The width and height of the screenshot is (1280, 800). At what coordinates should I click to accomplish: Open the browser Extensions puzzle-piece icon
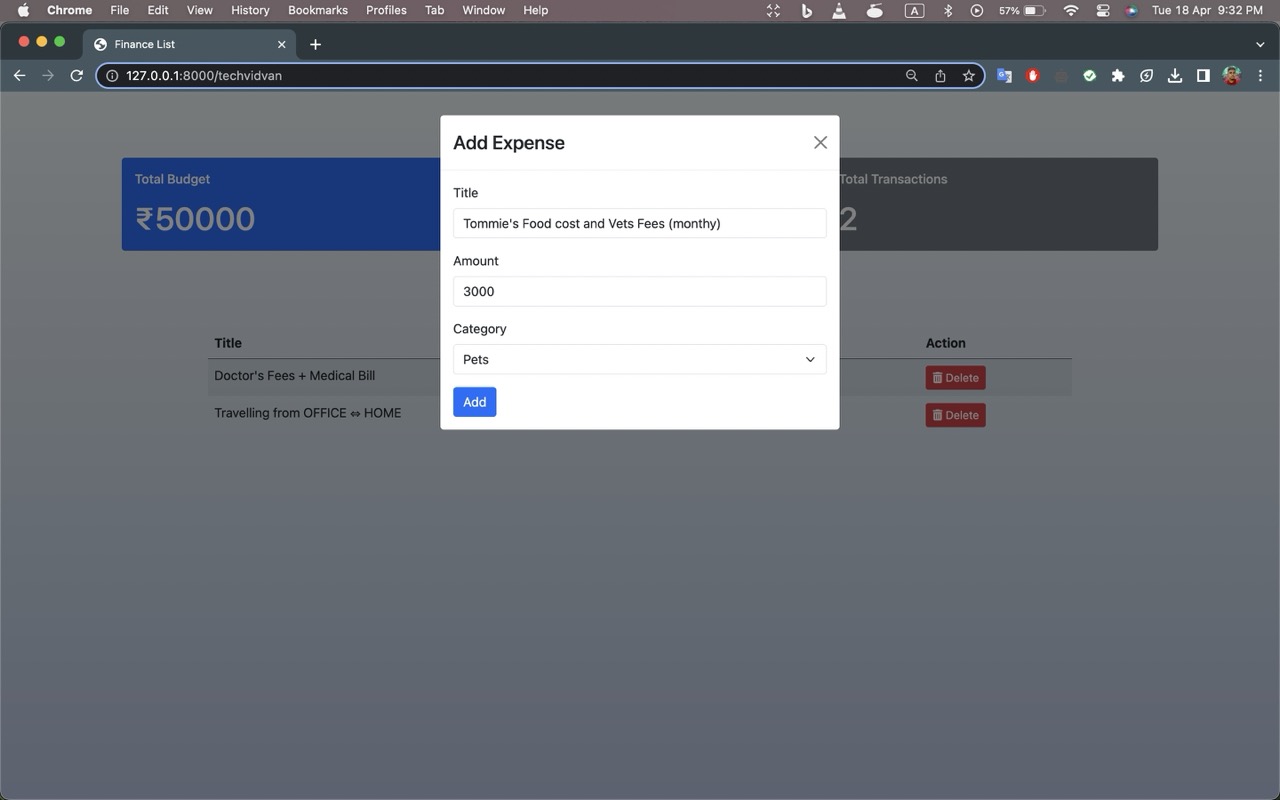tap(1118, 75)
